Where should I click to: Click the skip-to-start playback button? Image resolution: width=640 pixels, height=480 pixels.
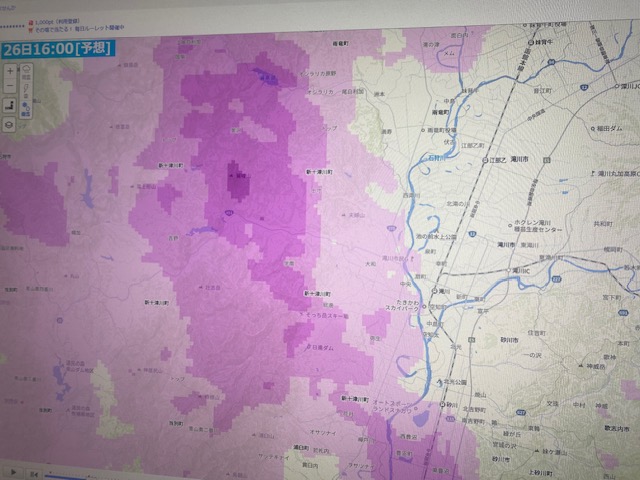click(x=34, y=473)
